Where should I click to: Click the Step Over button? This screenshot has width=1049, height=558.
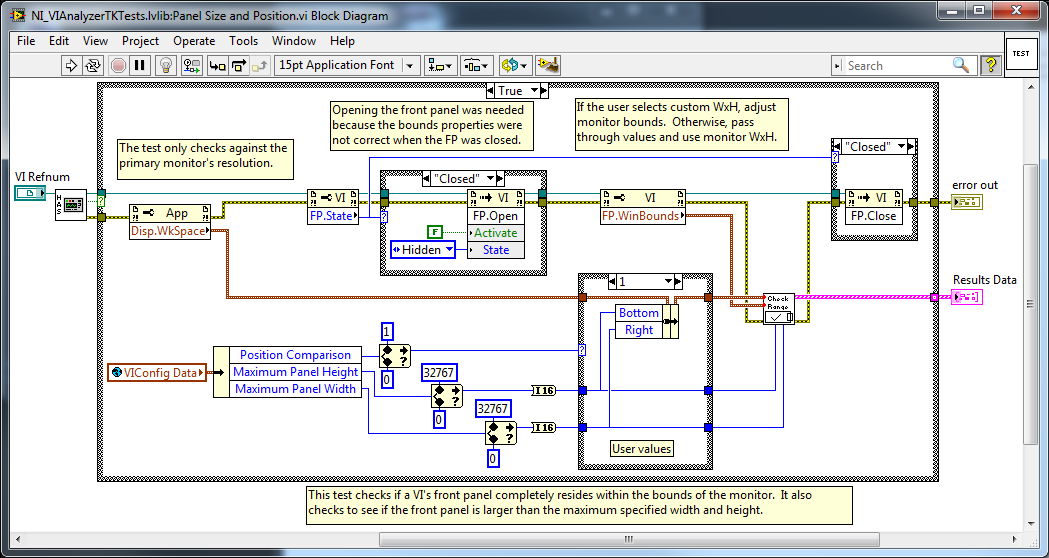click(x=239, y=66)
